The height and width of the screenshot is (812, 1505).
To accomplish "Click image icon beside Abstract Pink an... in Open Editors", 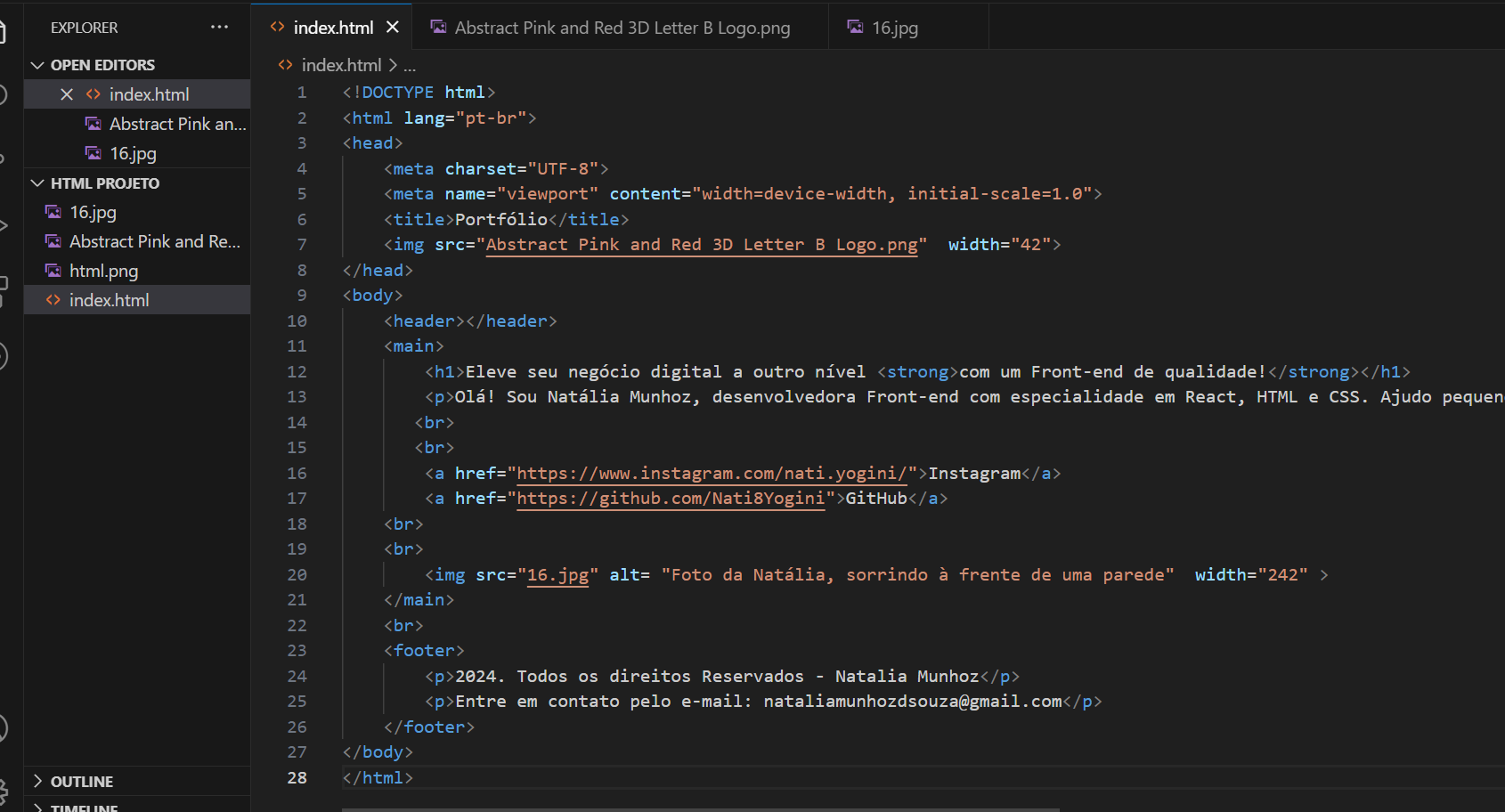I will [93, 124].
